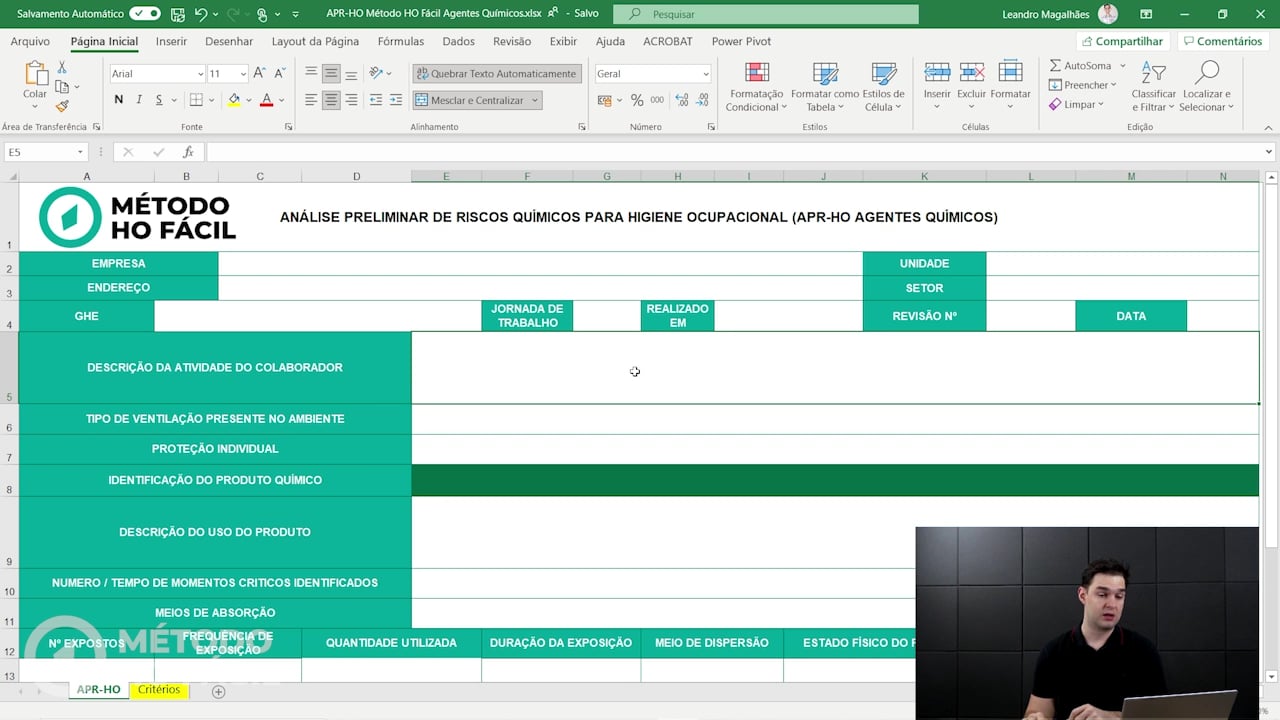Expand the Name Box dropdown arrow
This screenshot has height=720, width=1280.
click(x=80, y=152)
